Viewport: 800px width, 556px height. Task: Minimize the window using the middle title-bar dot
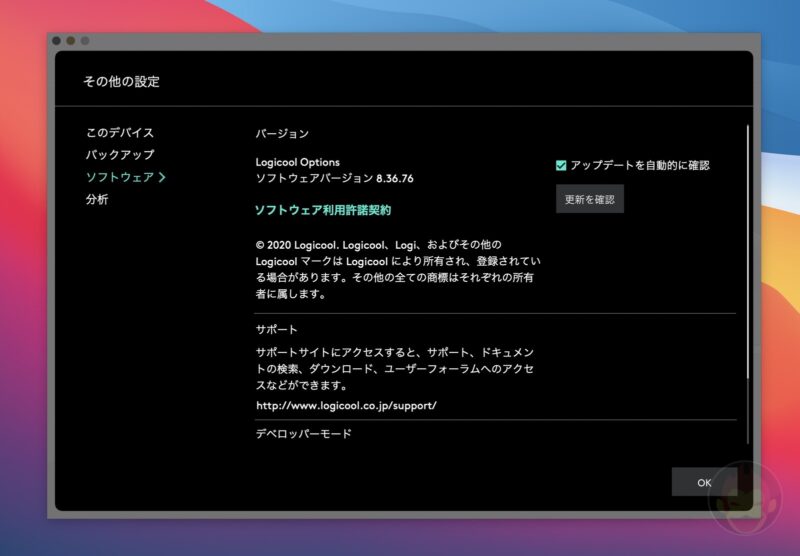click(x=71, y=40)
